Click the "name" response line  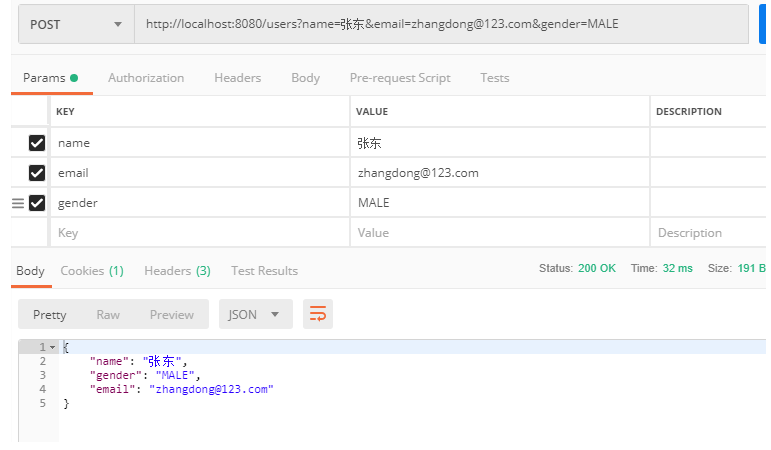click(139, 361)
